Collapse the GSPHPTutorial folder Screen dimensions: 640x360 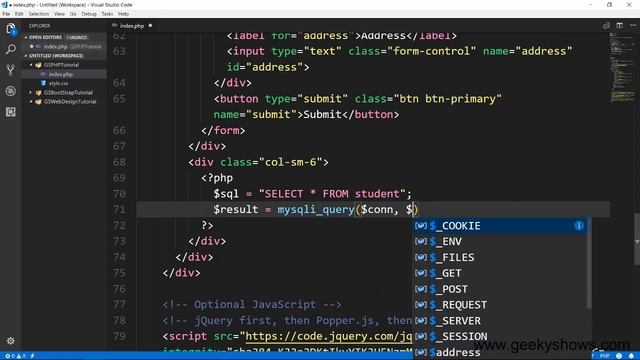pyautogui.click(x=31, y=65)
